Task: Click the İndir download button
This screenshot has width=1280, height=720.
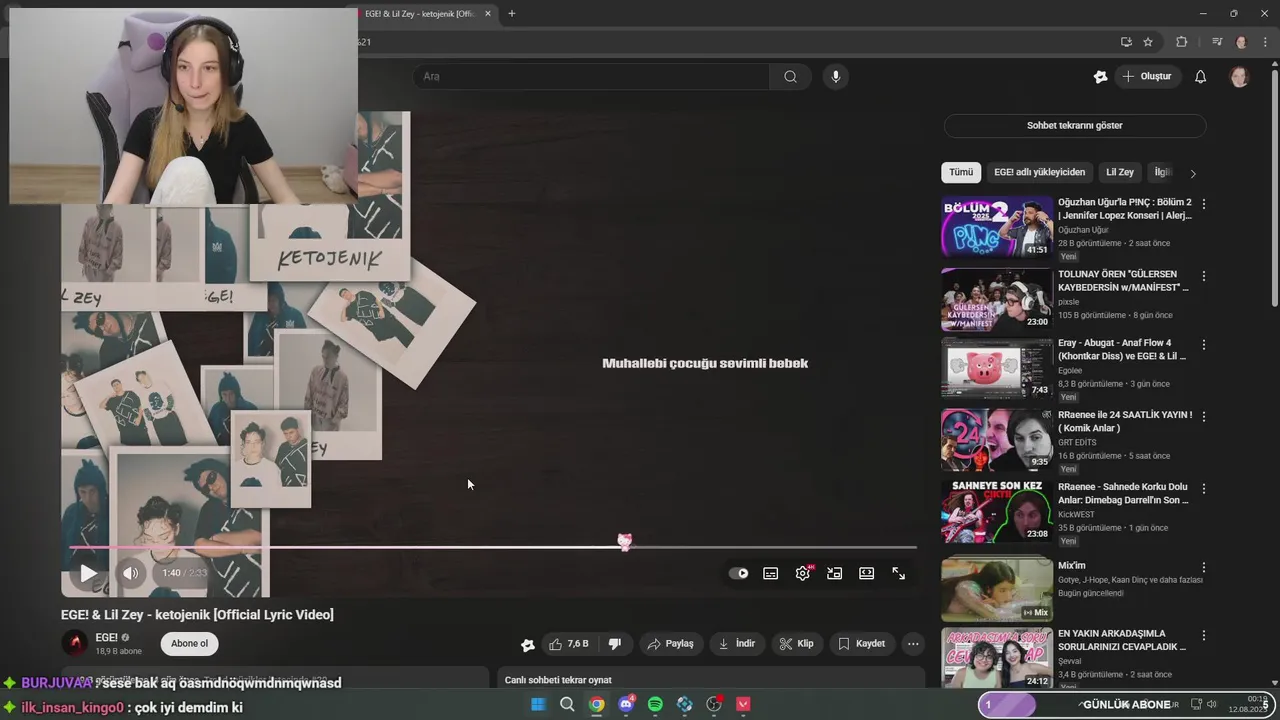Action: pos(737,644)
